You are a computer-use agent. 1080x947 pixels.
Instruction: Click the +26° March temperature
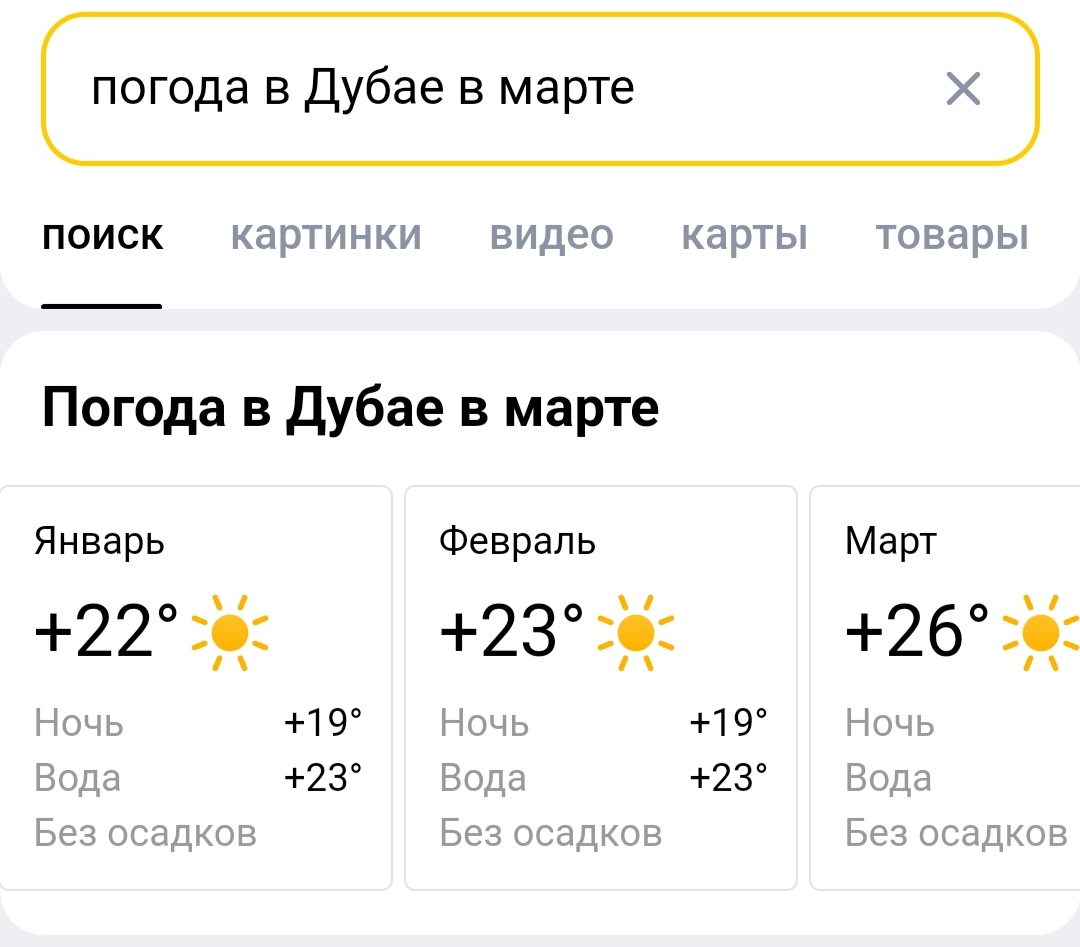click(917, 632)
